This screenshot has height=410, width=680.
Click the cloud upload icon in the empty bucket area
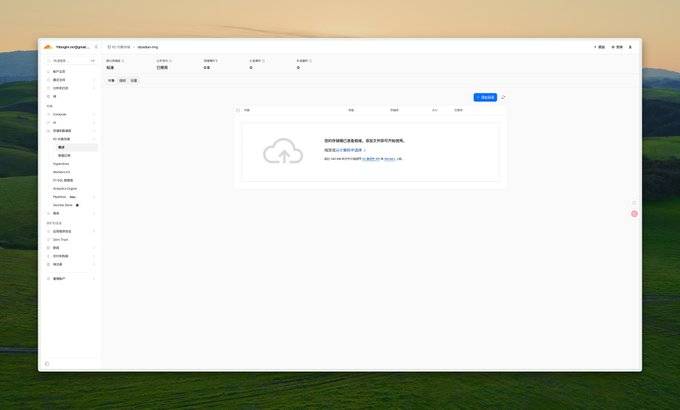[283, 151]
